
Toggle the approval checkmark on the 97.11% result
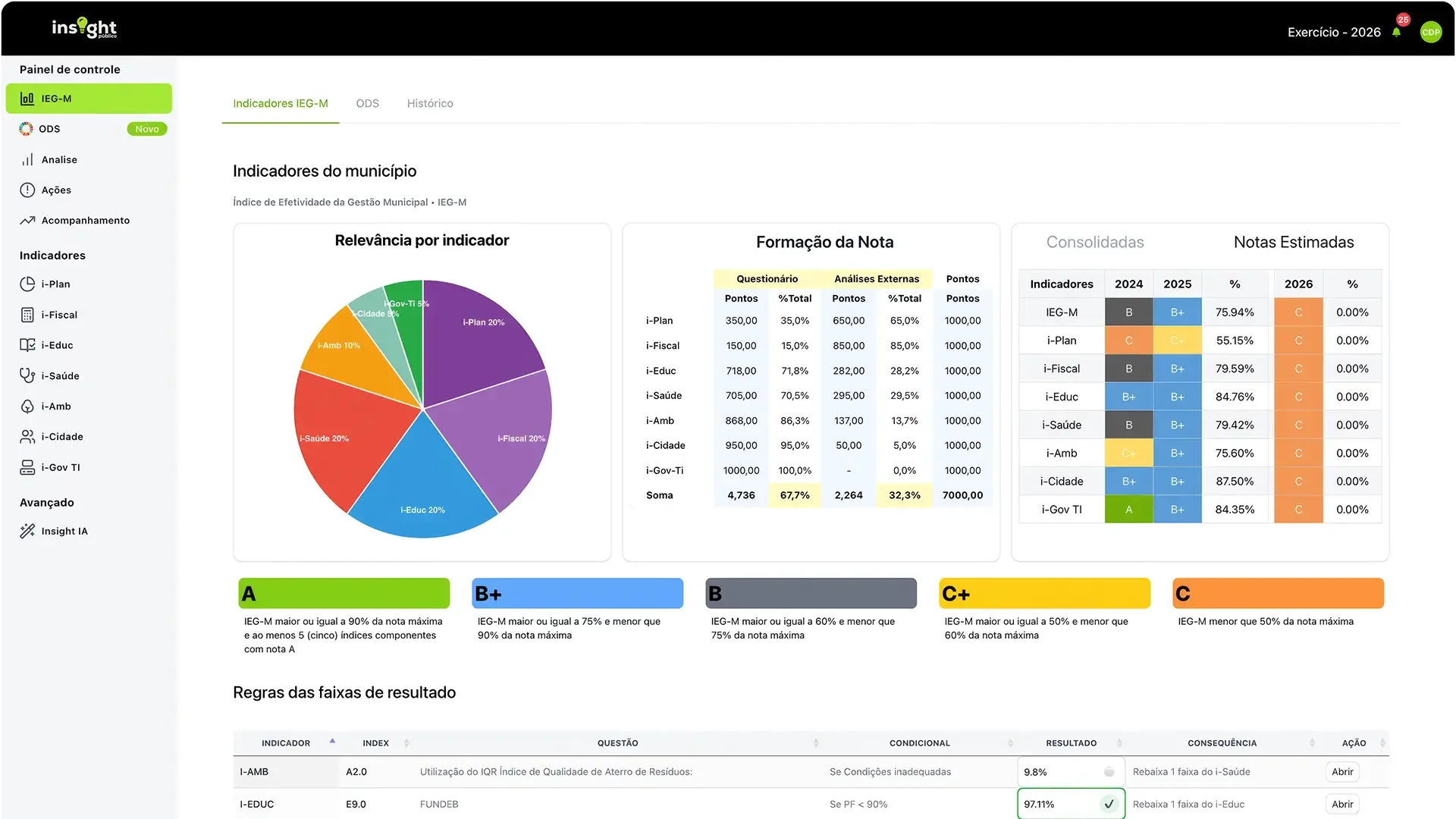pos(1109,804)
